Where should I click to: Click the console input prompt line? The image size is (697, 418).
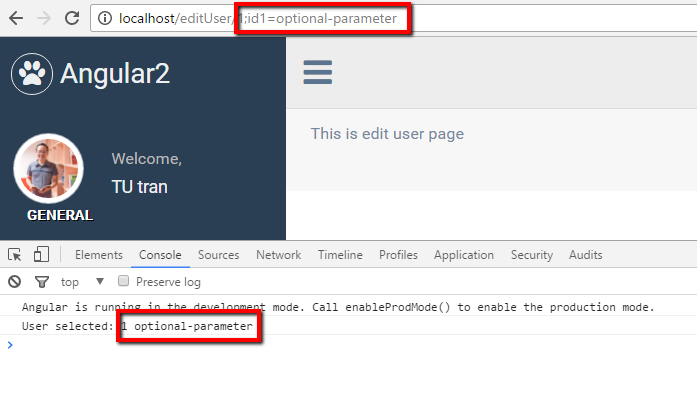pos(348,345)
